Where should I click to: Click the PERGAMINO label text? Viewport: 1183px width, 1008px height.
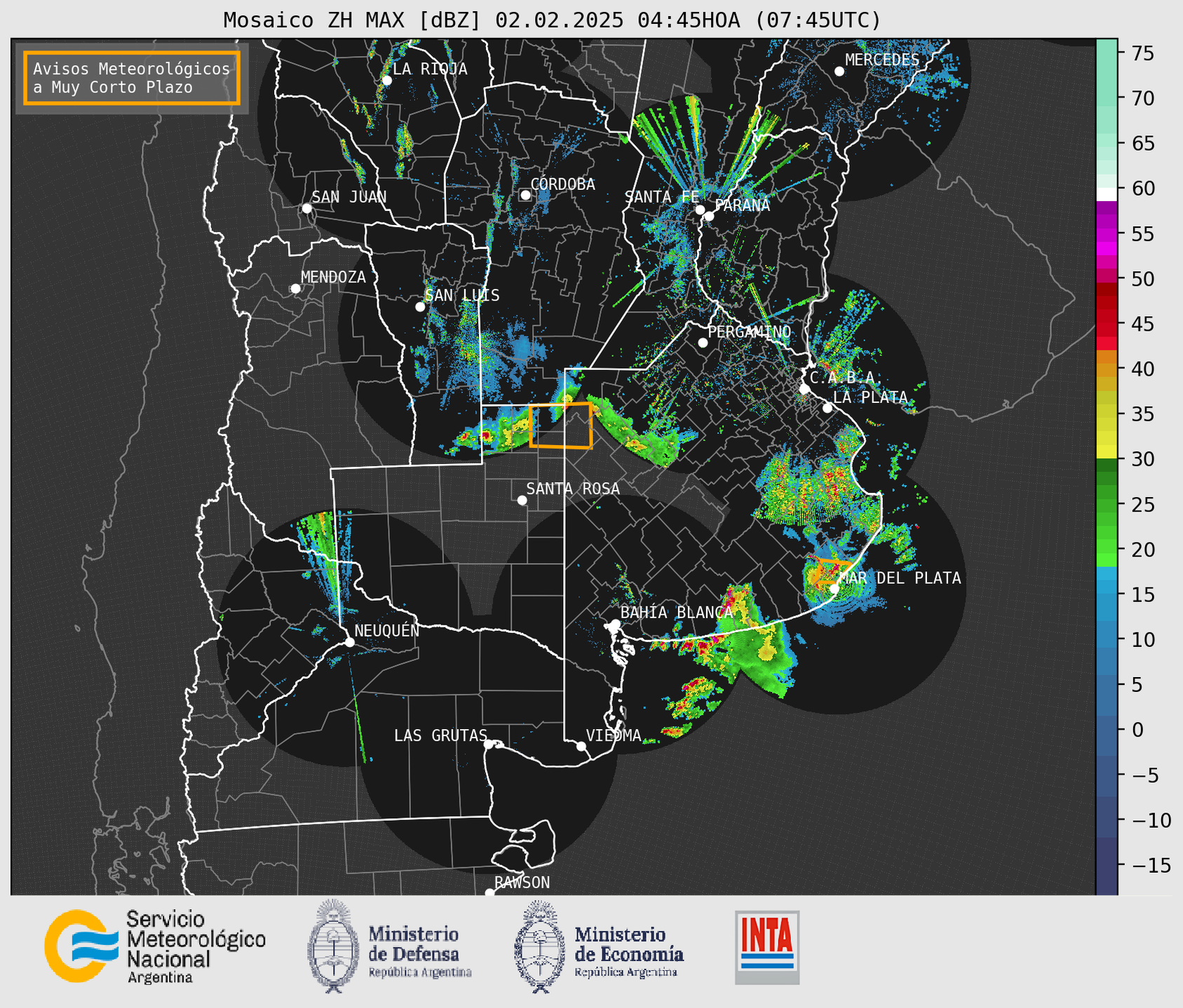(x=749, y=332)
